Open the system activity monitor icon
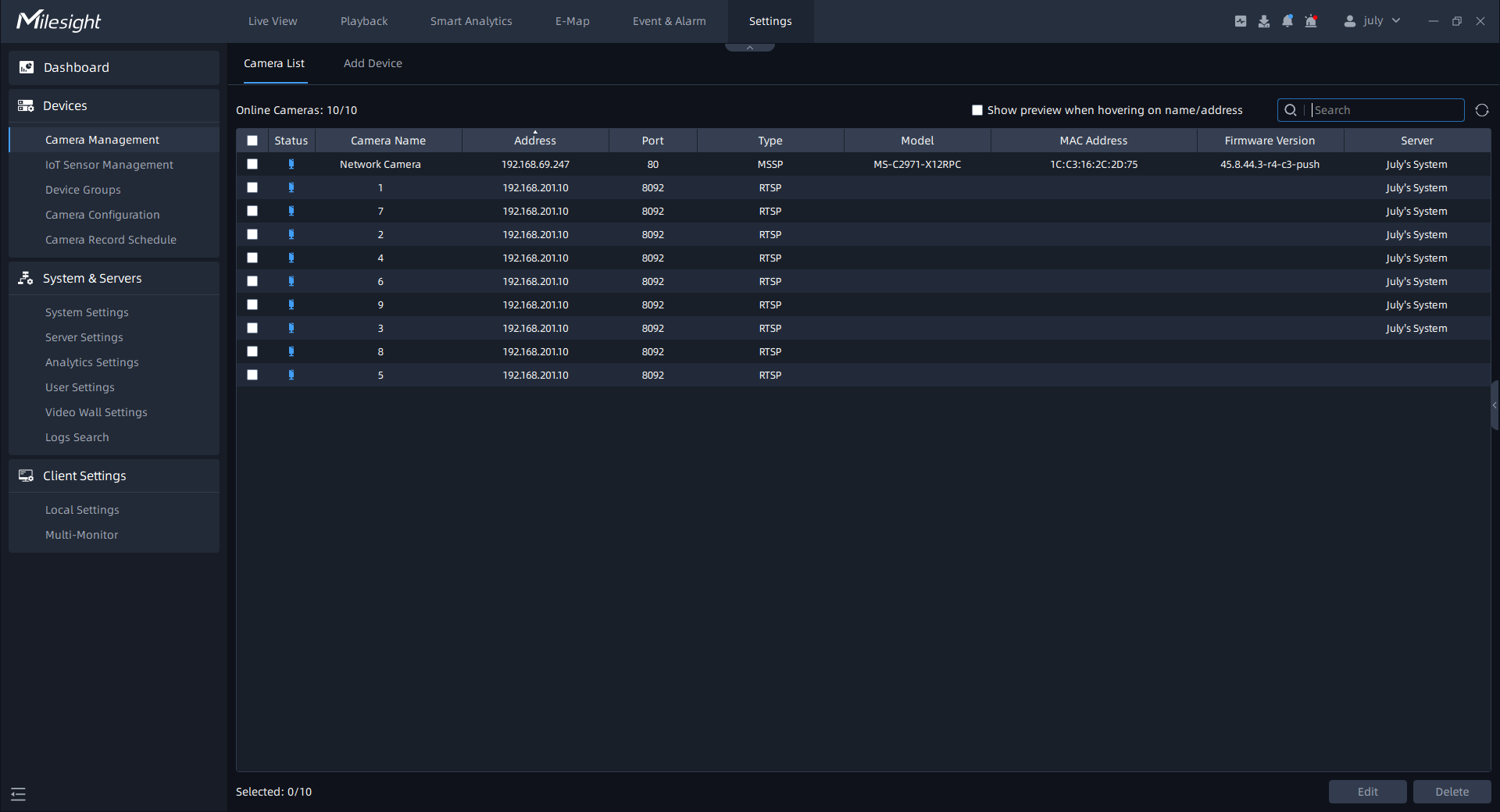The height and width of the screenshot is (812, 1500). pos(1240,21)
